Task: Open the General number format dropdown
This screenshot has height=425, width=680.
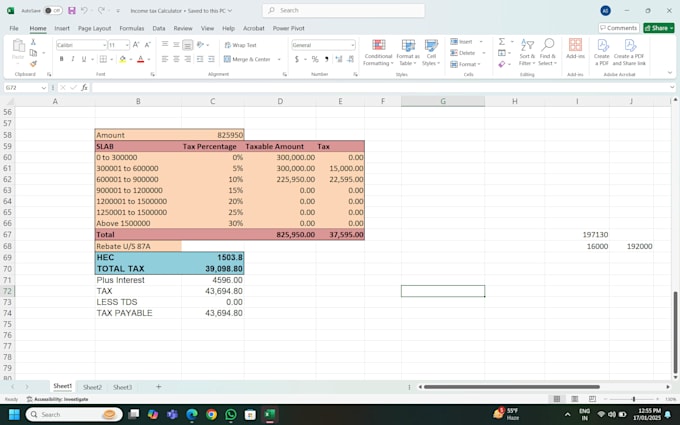Action: (353, 45)
